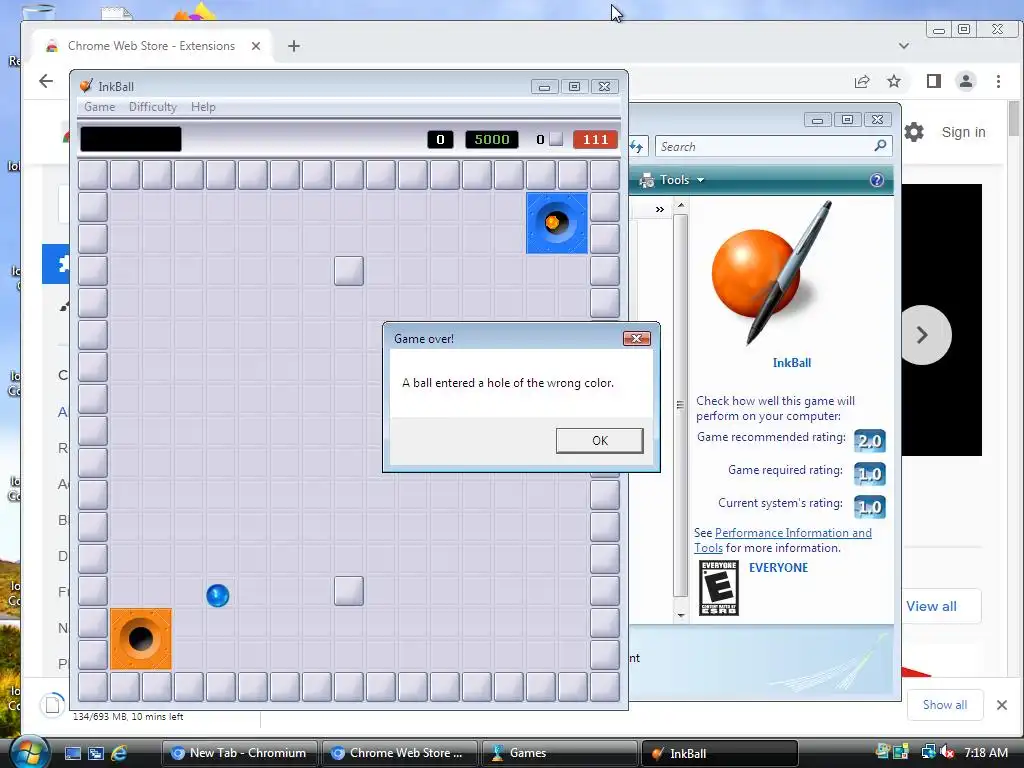
Task: Click the grey block in the lower board
Action: [x=349, y=590]
